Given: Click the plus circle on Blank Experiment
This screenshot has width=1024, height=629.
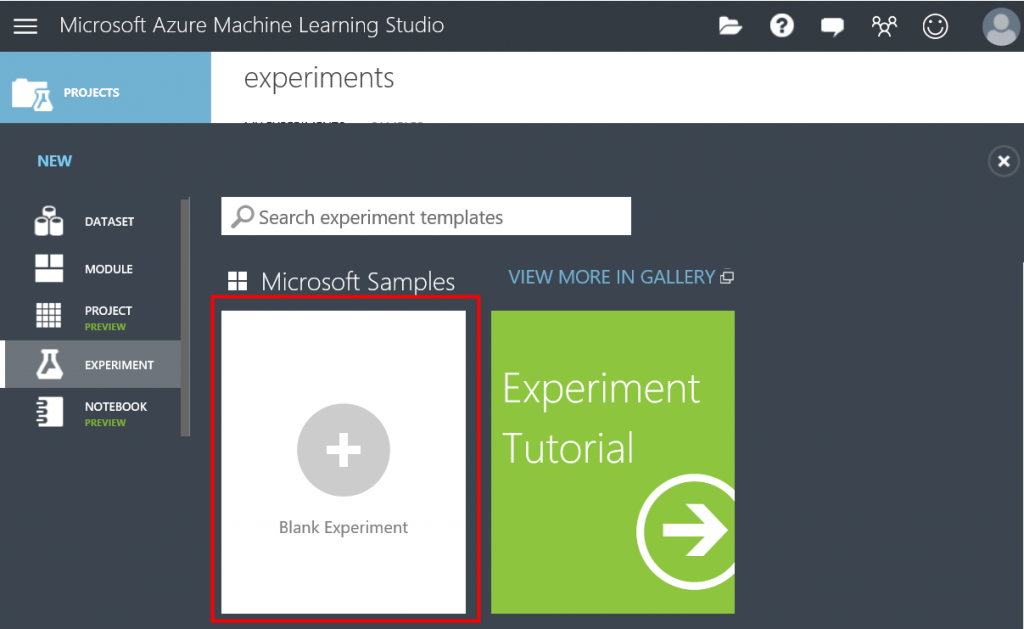Looking at the screenshot, I should tap(344, 450).
